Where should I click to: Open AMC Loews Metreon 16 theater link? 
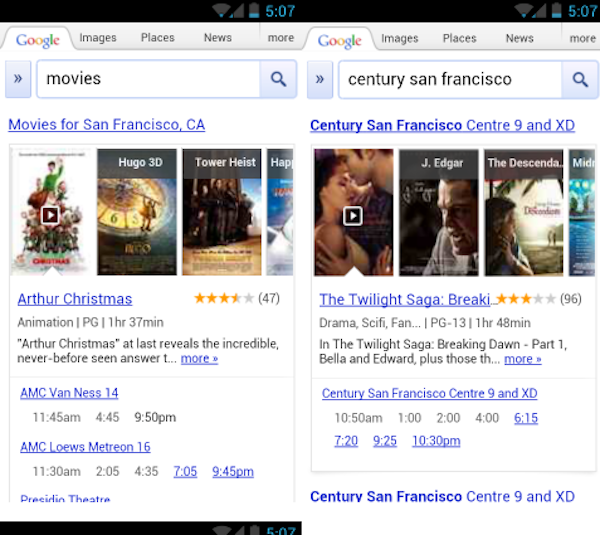(85, 447)
